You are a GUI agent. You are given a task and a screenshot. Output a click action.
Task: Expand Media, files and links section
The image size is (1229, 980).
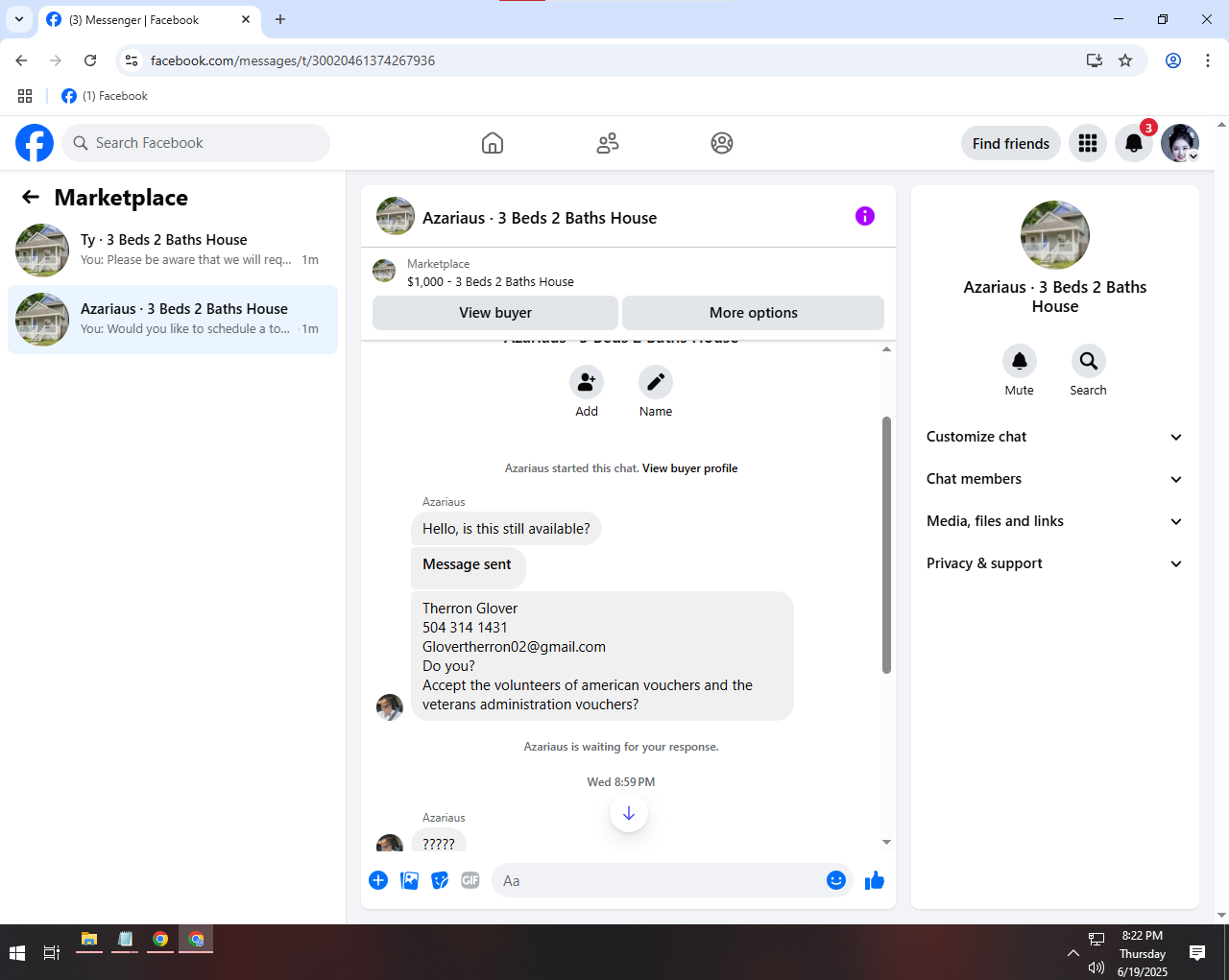coord(1055,521)
